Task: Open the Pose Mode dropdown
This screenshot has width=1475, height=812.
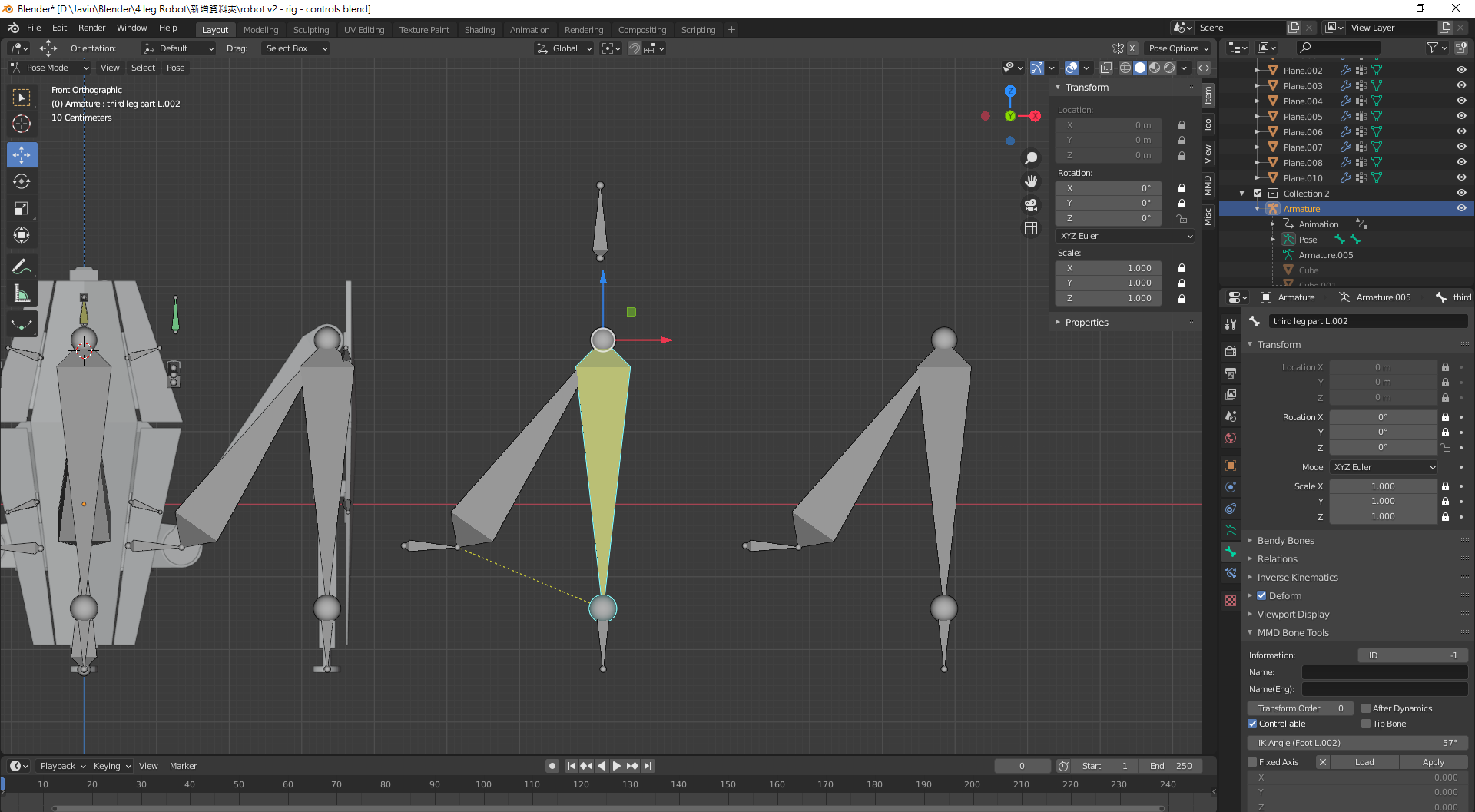Action: pos(50,68)
